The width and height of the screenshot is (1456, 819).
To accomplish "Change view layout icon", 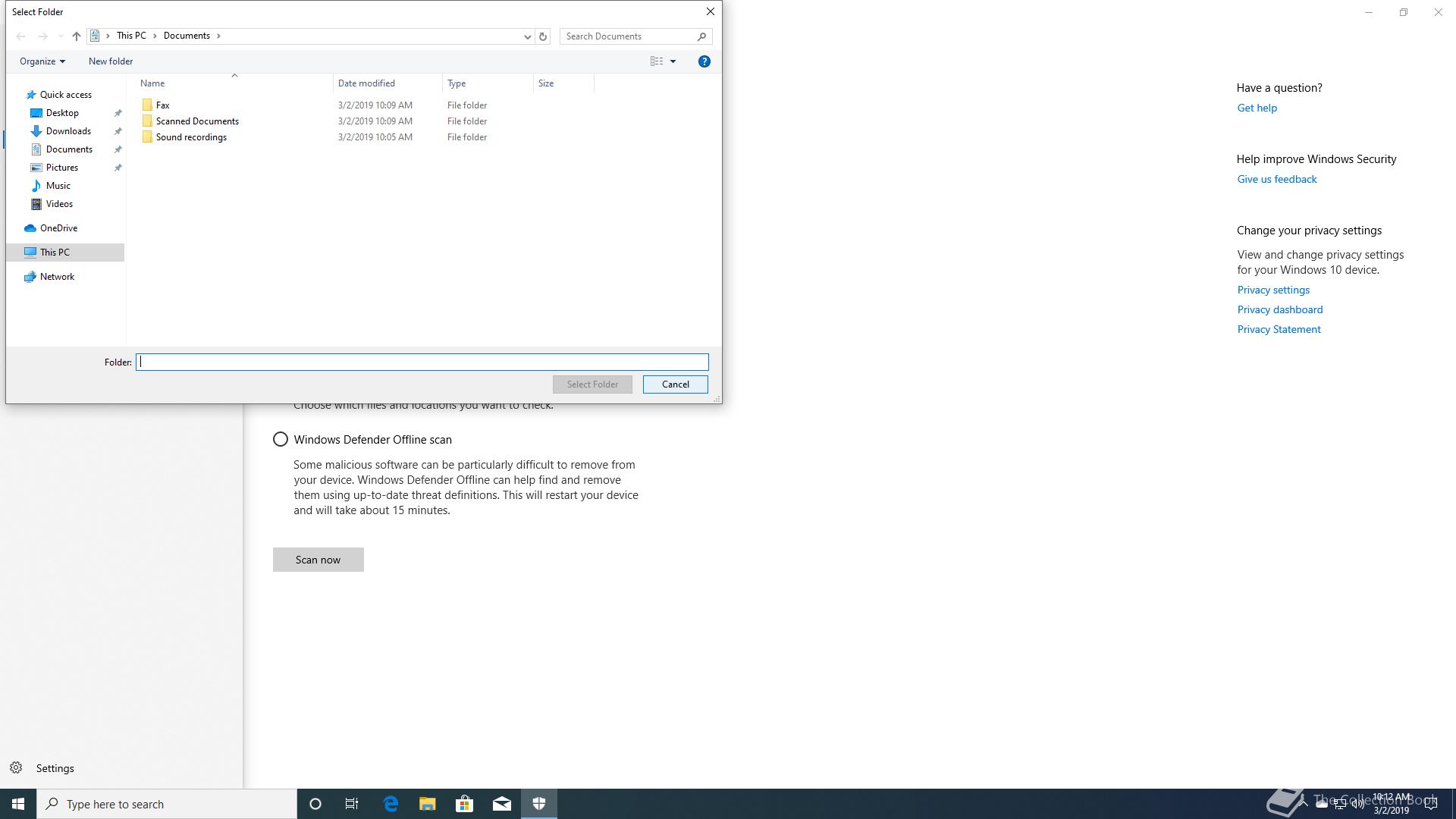I will tap(657, 61).
